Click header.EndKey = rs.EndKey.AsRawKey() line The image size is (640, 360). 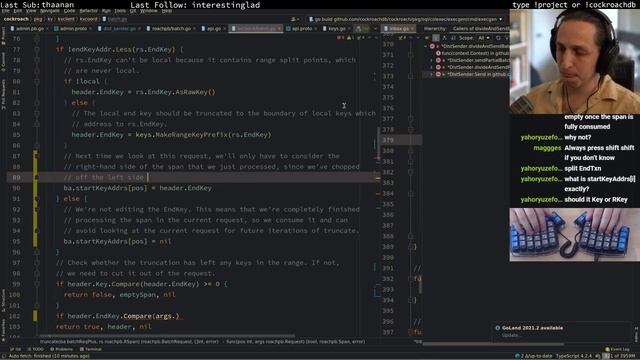point(143,92)
